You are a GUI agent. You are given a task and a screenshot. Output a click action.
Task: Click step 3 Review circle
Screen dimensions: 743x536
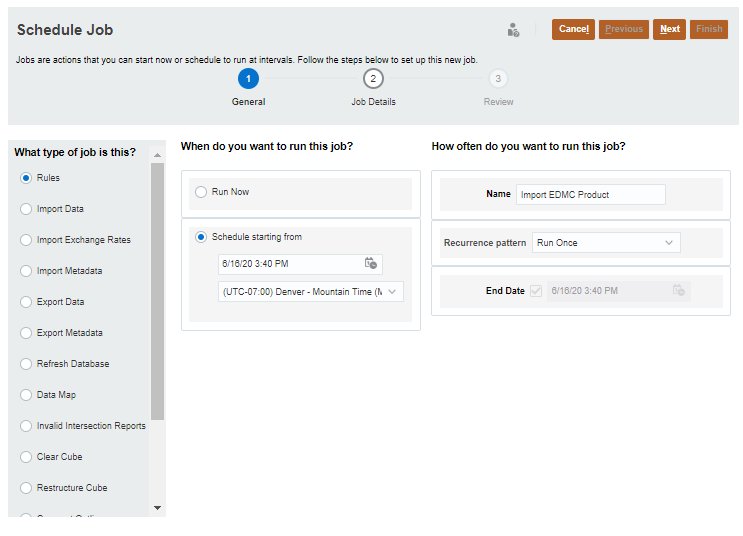coord(498,78)
